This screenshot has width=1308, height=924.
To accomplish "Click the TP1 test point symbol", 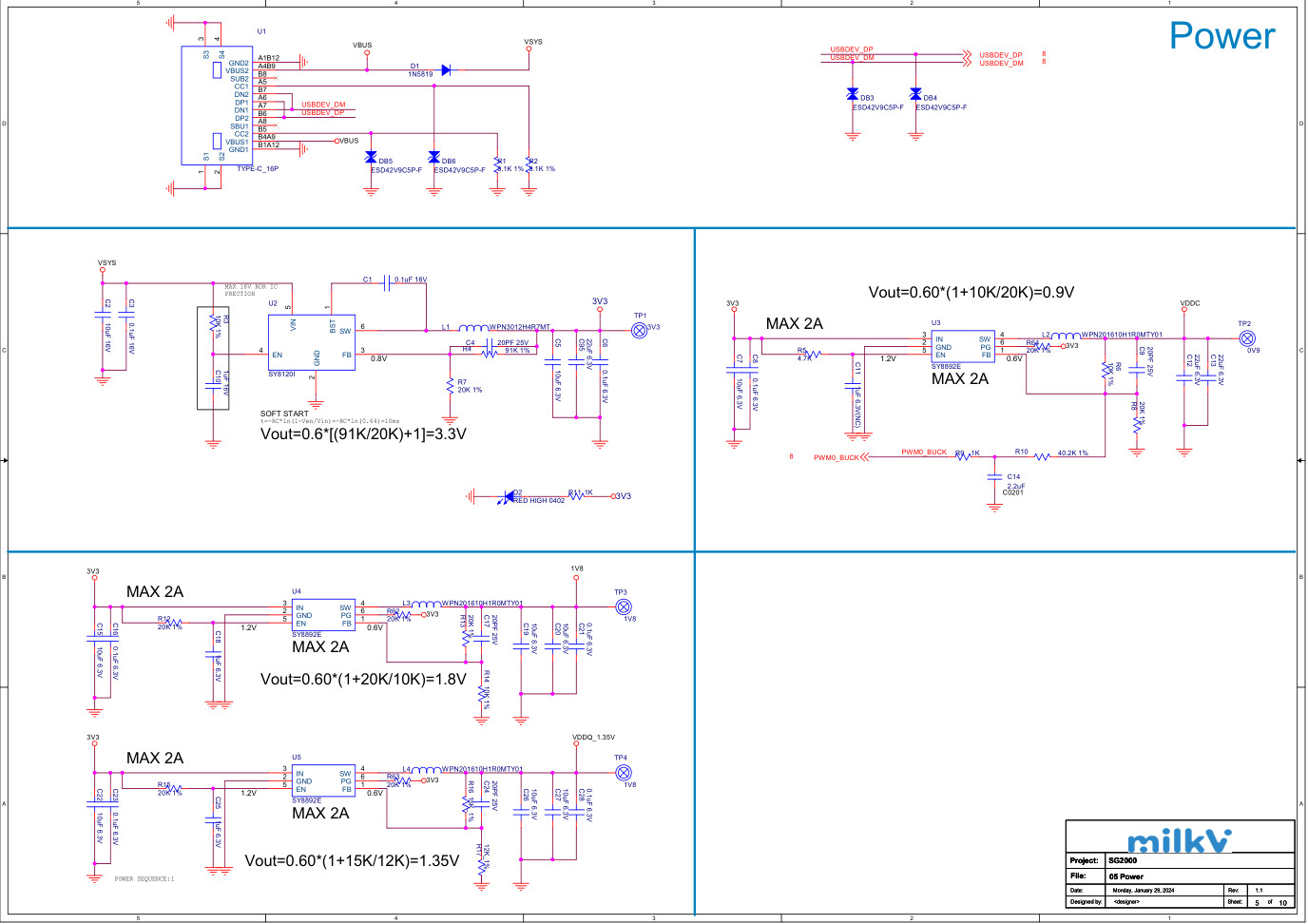I will coord(640,330).
